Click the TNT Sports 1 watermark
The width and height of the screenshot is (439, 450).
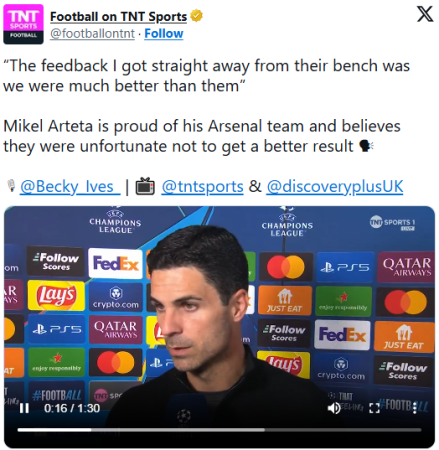tap(392, 223)
